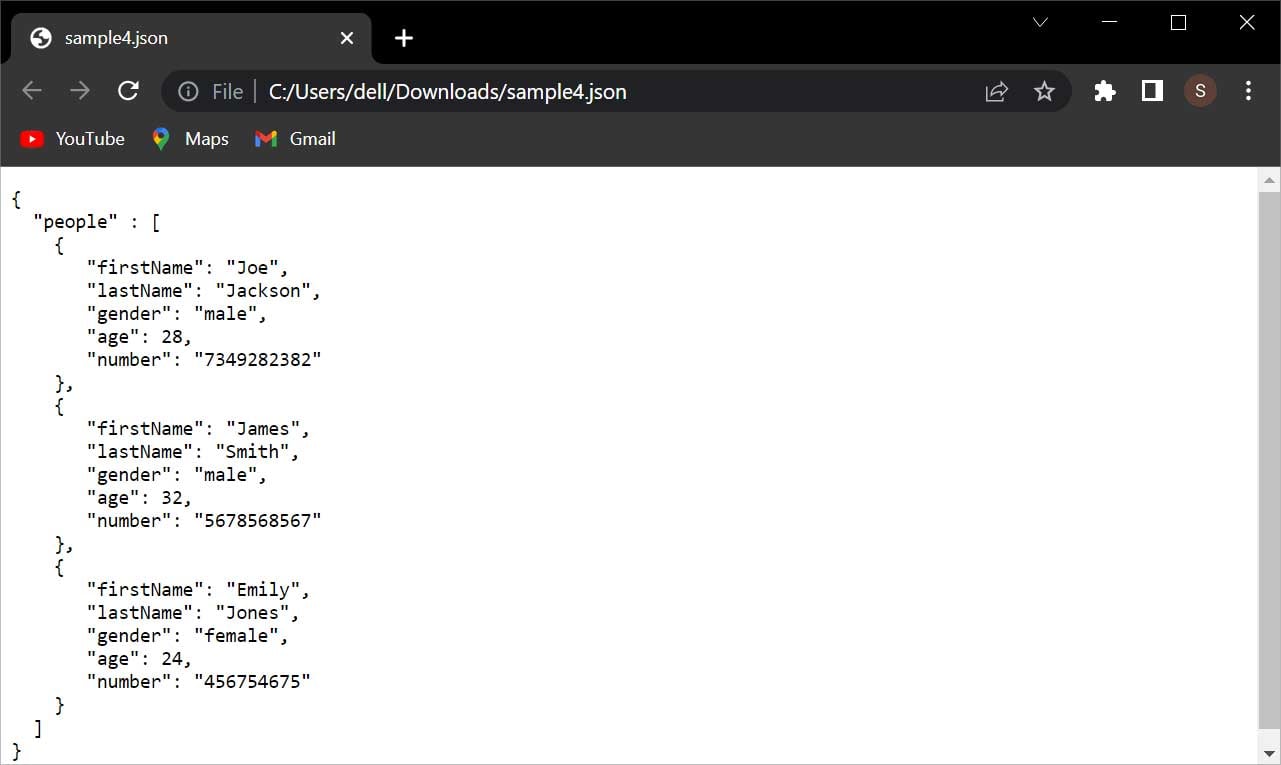The image size is (1281, 765).
Task: Open the side panel icon
Action: coord(1151,90)
